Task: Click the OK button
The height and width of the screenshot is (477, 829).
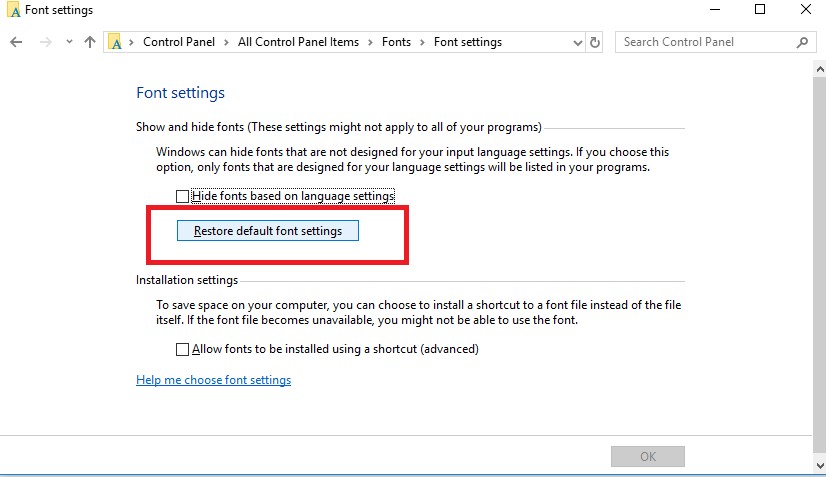Action: (648, 456)
